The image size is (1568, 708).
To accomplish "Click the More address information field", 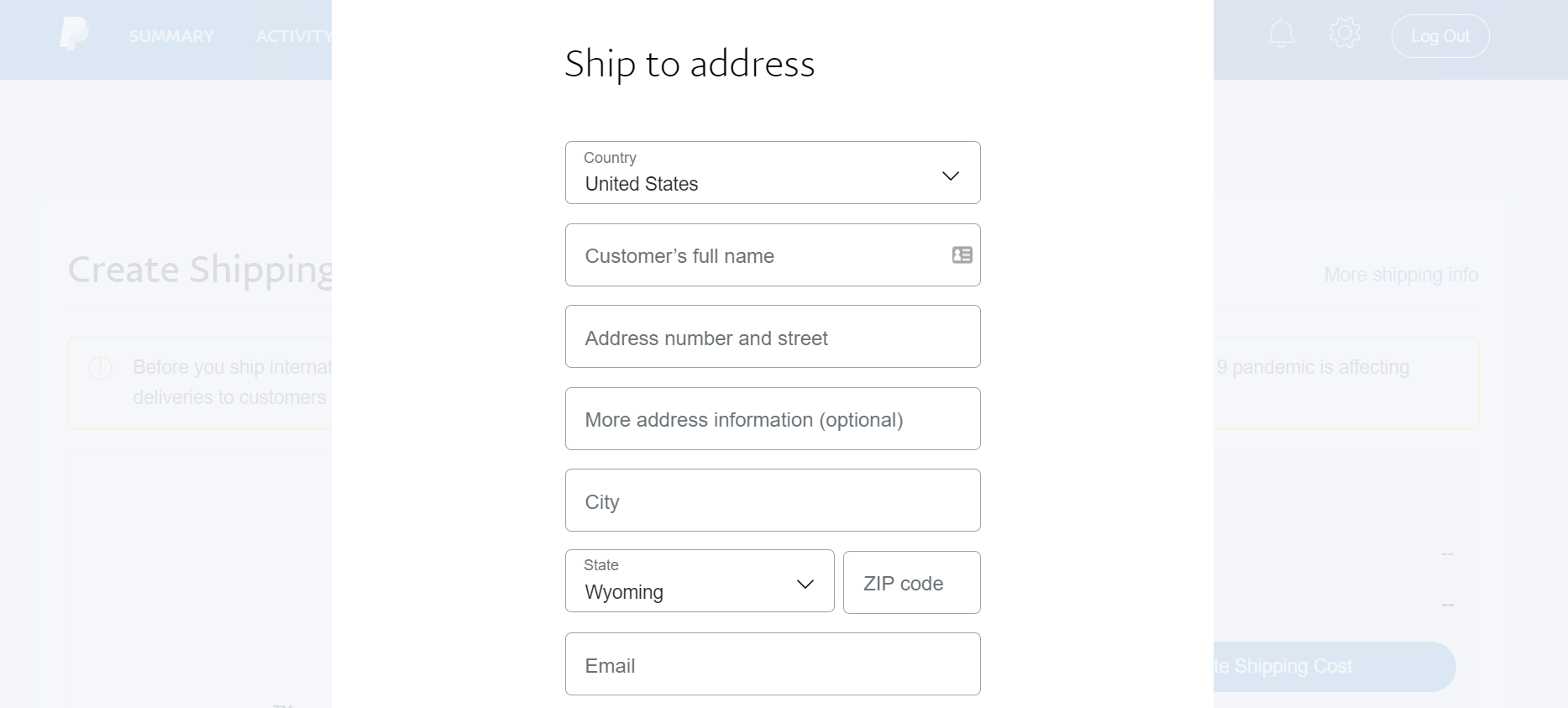I will (773, 418).
